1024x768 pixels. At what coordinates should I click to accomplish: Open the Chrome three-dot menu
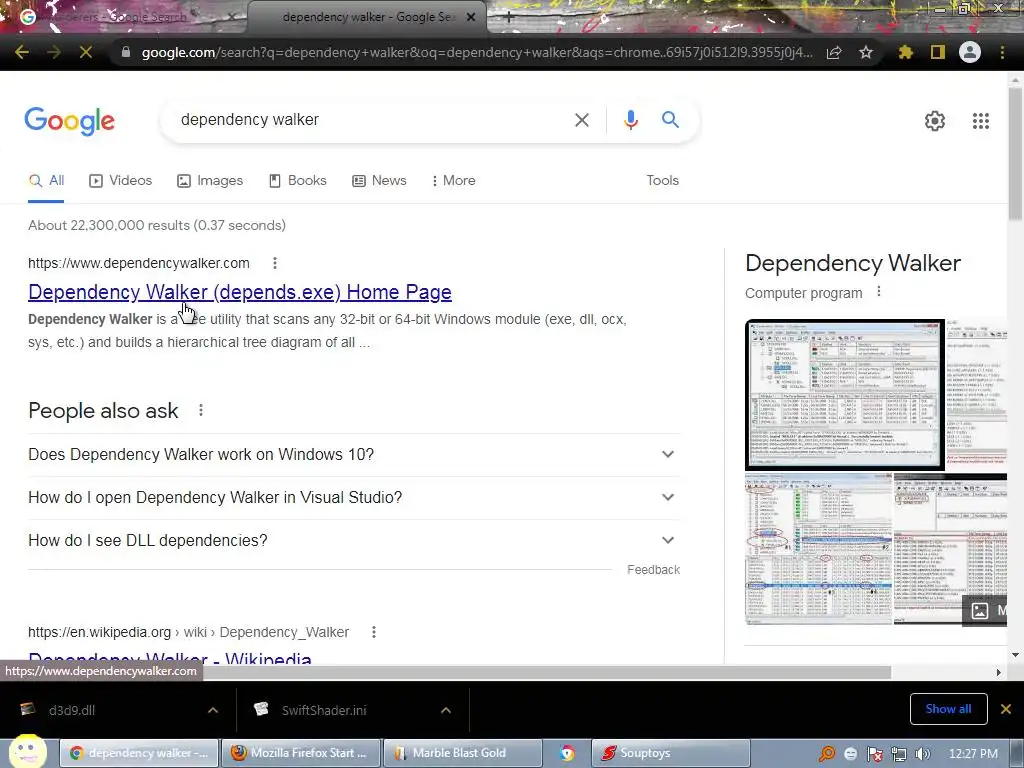(x=1002, y=52)
